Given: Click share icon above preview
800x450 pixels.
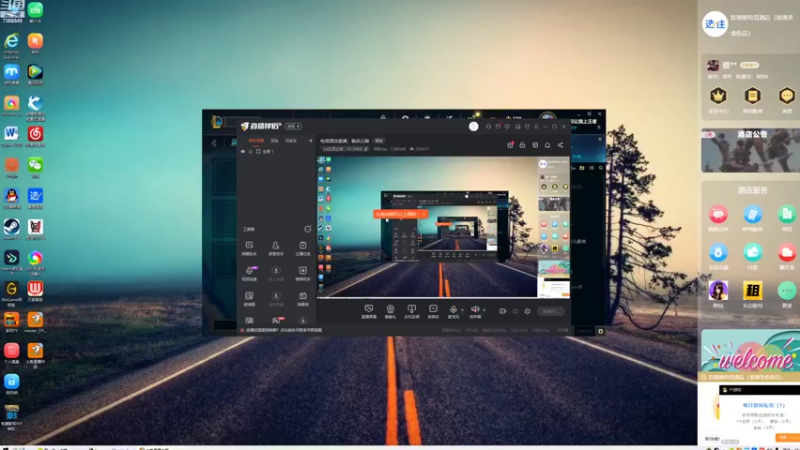Looking at the screenshot, I should pos(560,145).
